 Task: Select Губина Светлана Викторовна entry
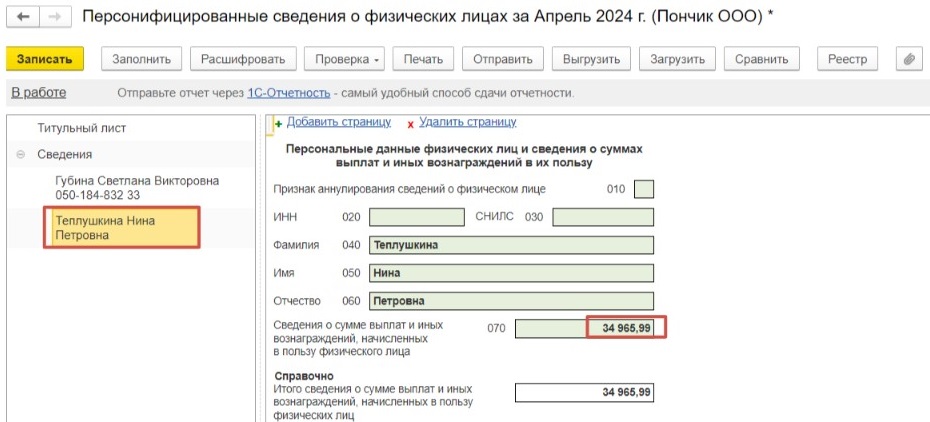[x=137, y=187]
